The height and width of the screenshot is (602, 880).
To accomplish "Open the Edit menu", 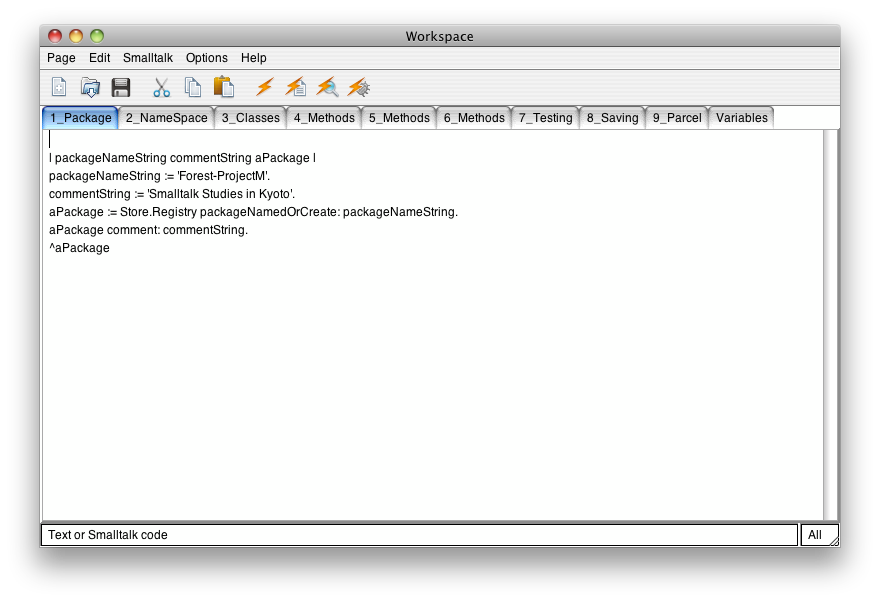I will [x=99, y=58].
